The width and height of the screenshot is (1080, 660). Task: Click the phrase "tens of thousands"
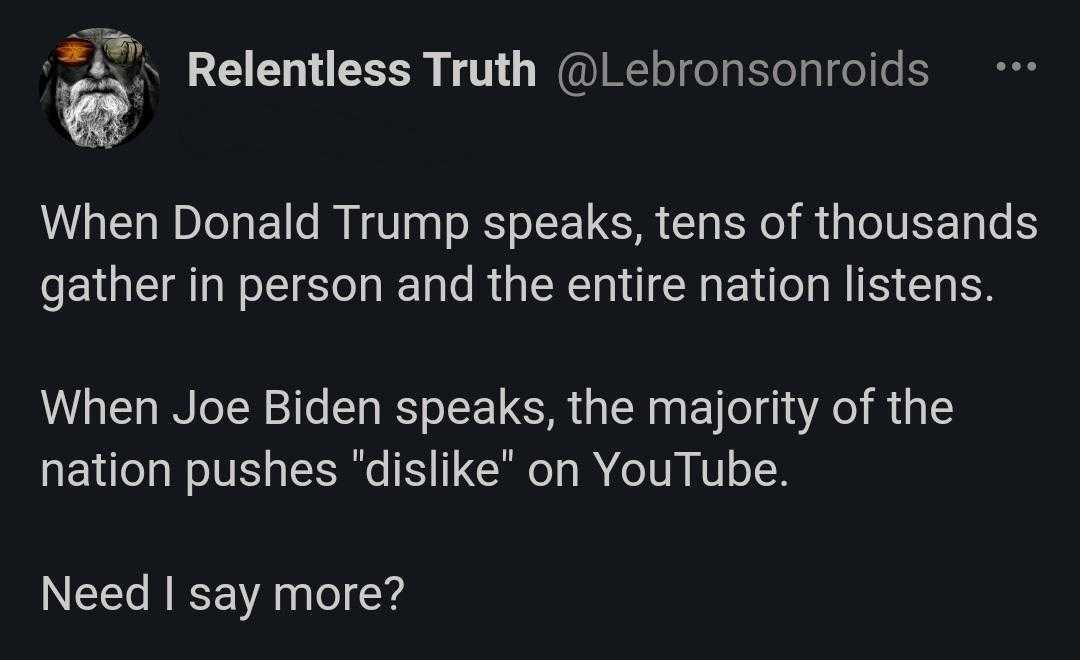click(x=847, y=223)
